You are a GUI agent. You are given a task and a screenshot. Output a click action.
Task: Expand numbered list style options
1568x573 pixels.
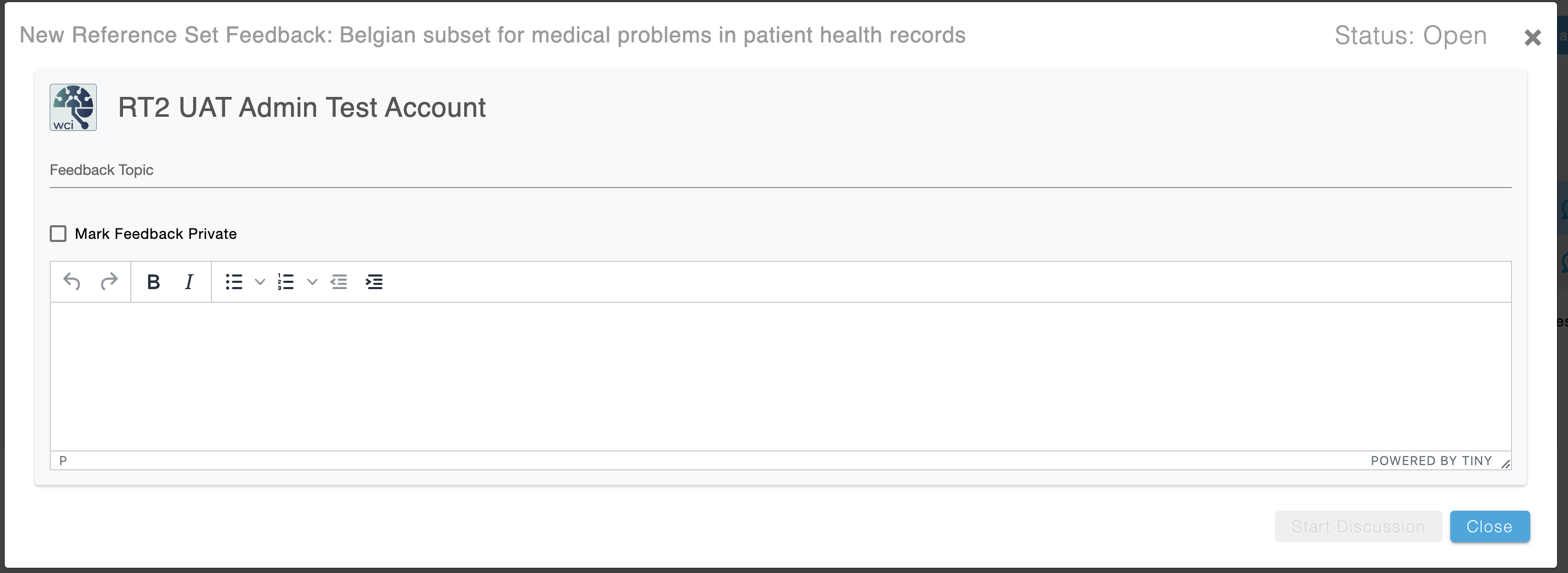point(312,282)
